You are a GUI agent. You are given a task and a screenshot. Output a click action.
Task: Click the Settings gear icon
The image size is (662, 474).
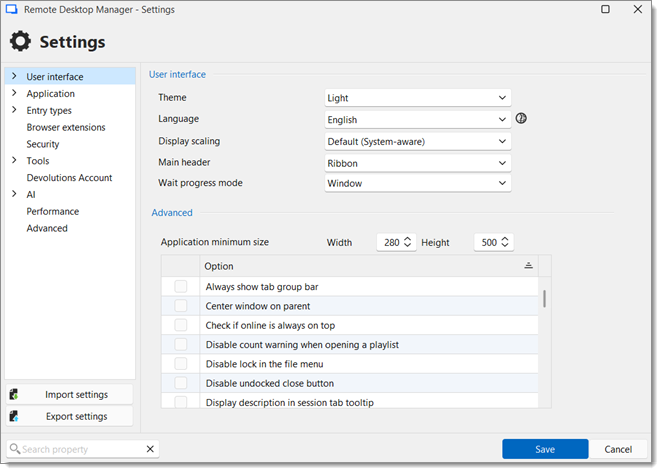(20, 41)
